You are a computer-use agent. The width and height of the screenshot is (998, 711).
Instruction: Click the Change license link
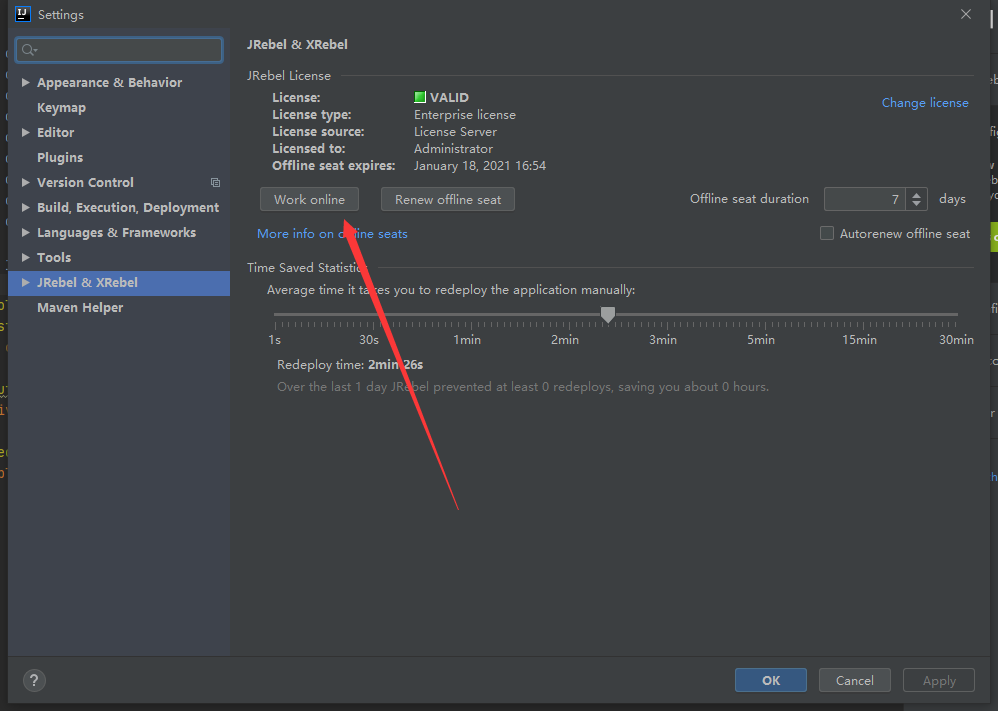tap(925, 102)
